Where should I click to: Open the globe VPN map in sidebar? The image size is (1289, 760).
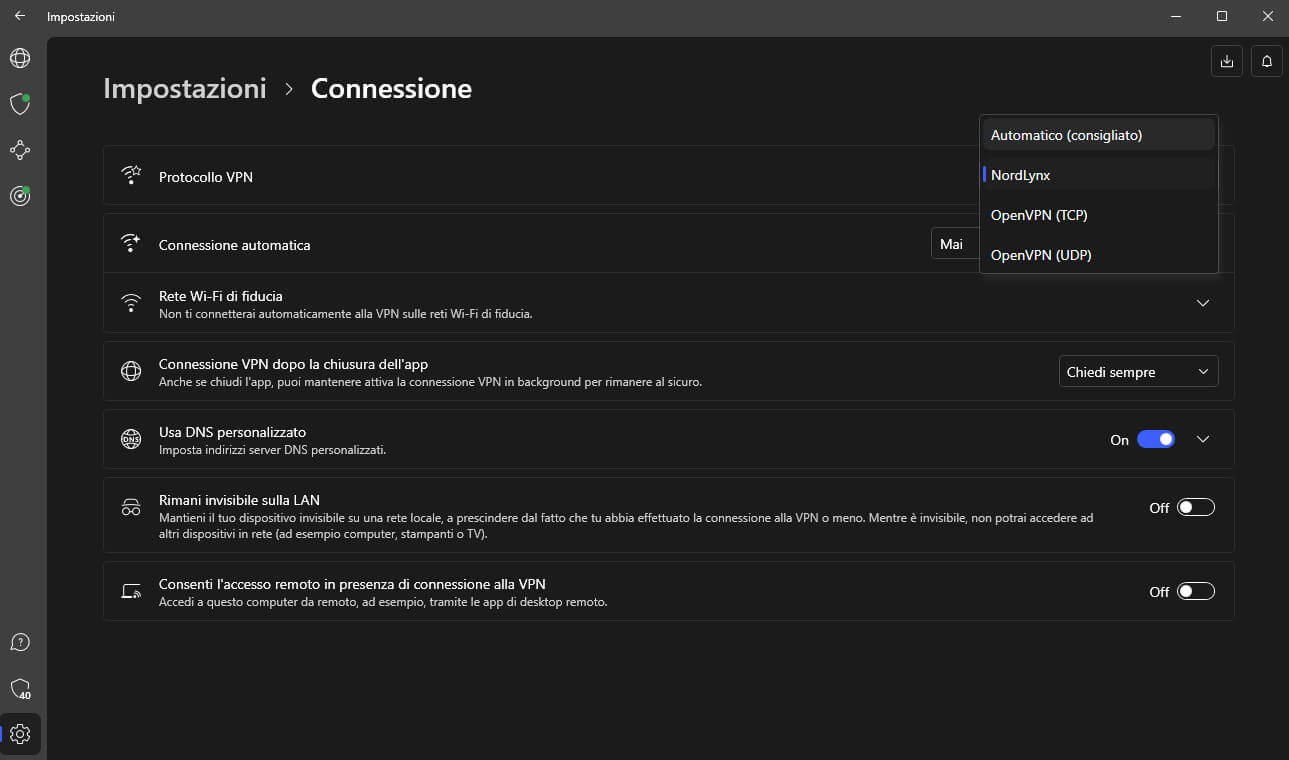(20, 58)
